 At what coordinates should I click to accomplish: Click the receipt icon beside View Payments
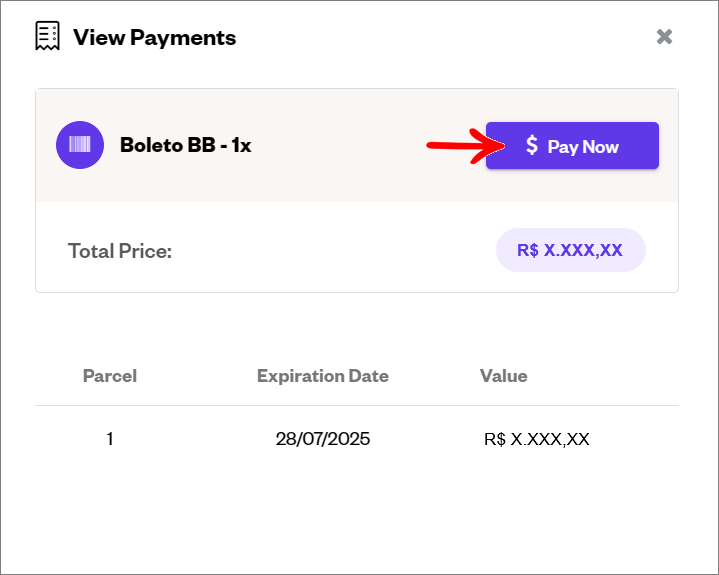47,37
